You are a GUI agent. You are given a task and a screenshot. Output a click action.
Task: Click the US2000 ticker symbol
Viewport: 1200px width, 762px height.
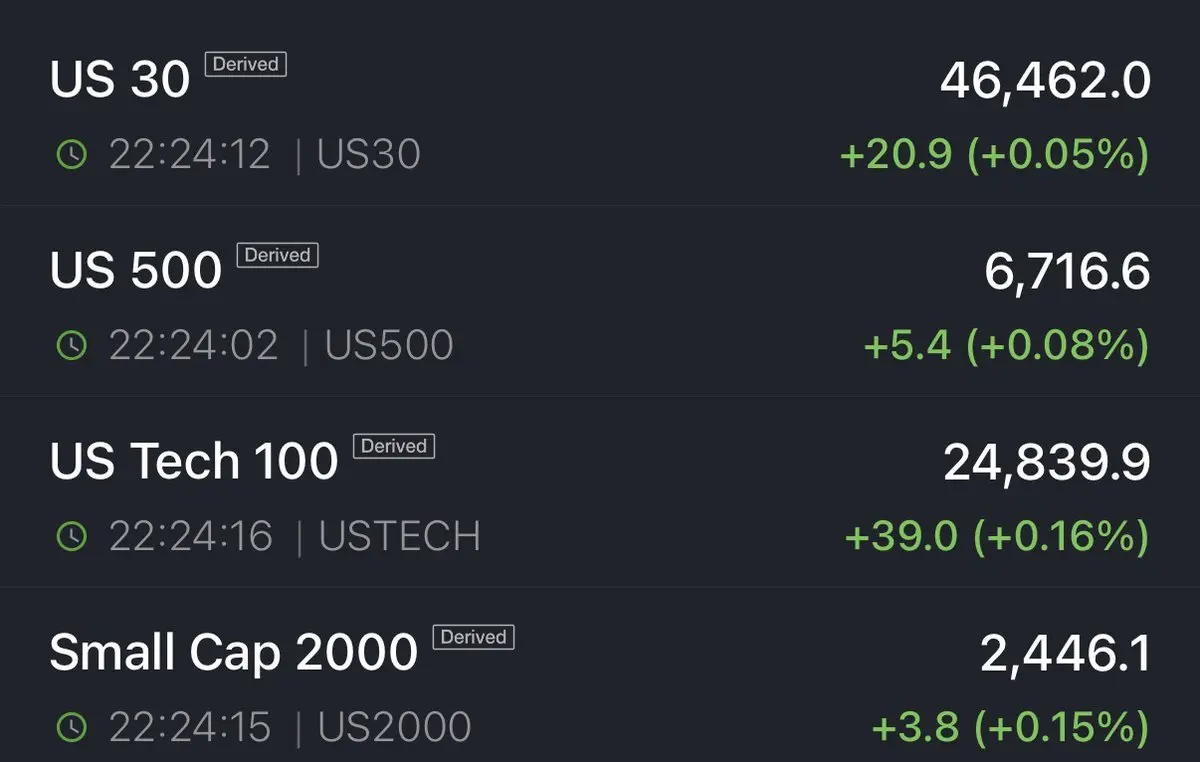pos(394,727)
